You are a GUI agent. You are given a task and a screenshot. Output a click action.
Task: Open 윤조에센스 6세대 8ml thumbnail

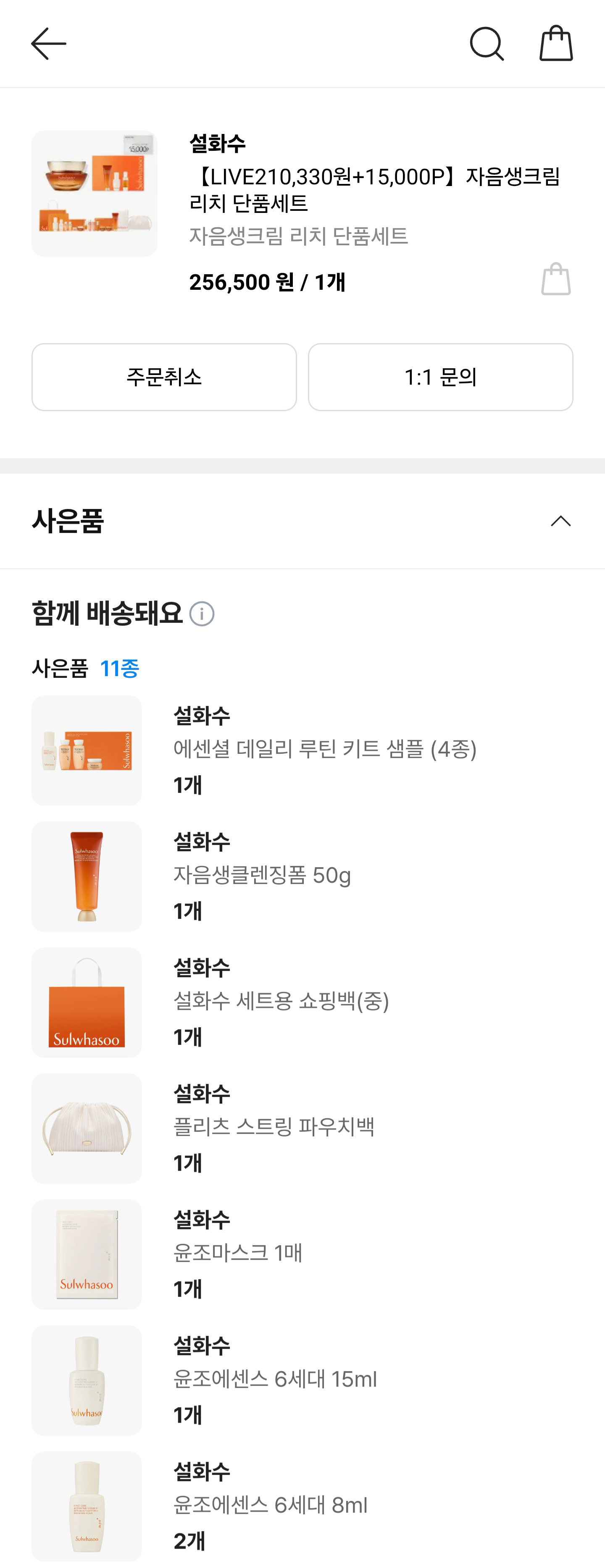[x=87, y=1507]
